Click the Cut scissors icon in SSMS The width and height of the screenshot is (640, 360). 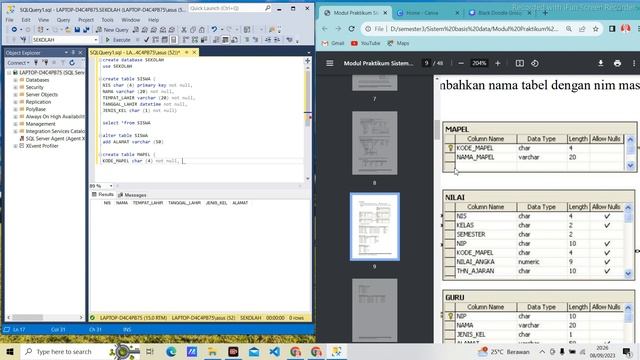pyautogui.click(x=184, y=30)
